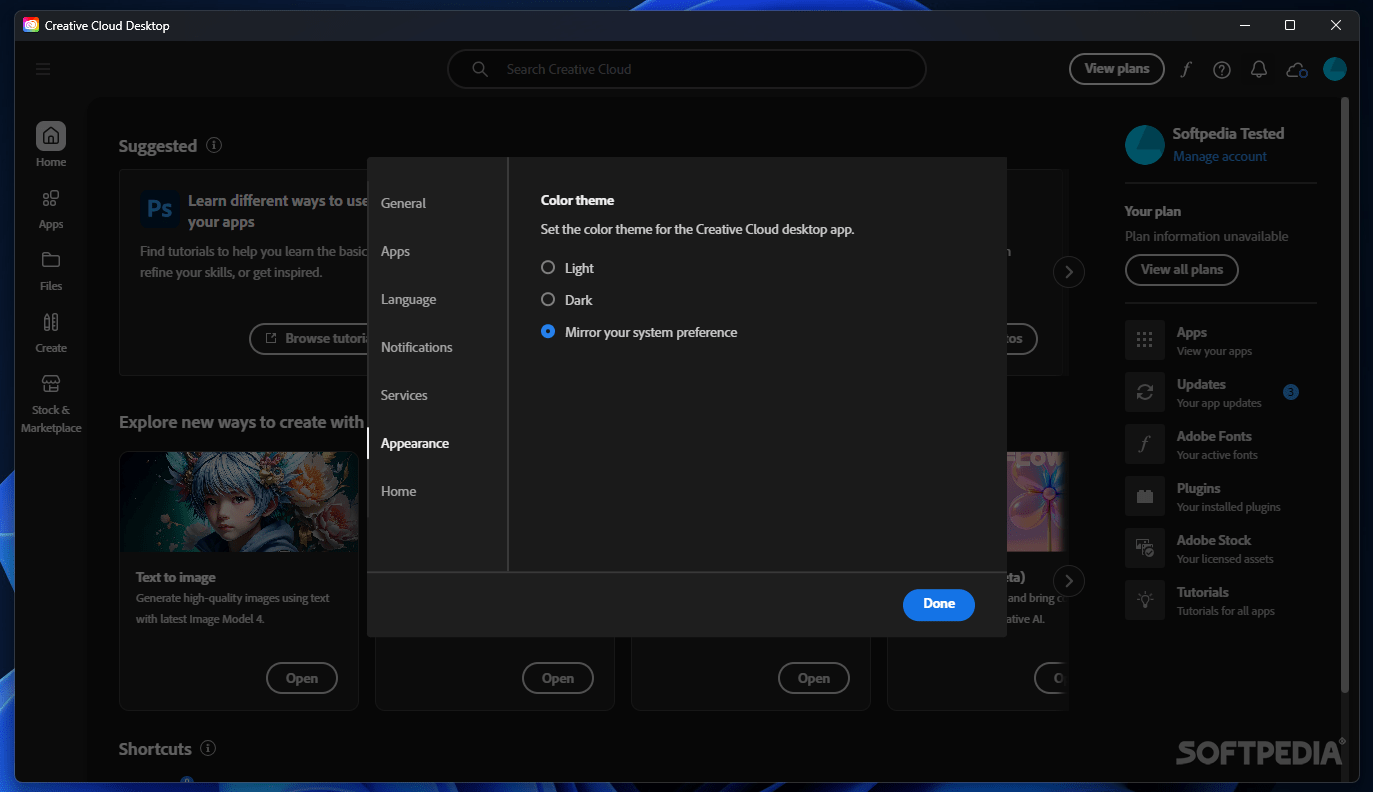Click Open on the second Explore card
The height and width of the screenshot is (792, 1373).
pyautogui.click(x=558, y=678)
